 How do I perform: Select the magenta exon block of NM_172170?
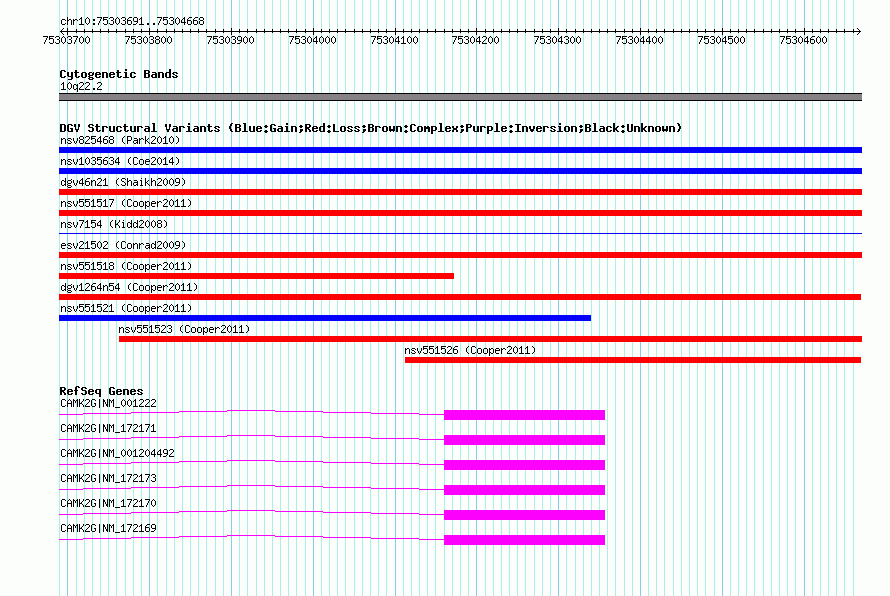click(x=524, y=515)
